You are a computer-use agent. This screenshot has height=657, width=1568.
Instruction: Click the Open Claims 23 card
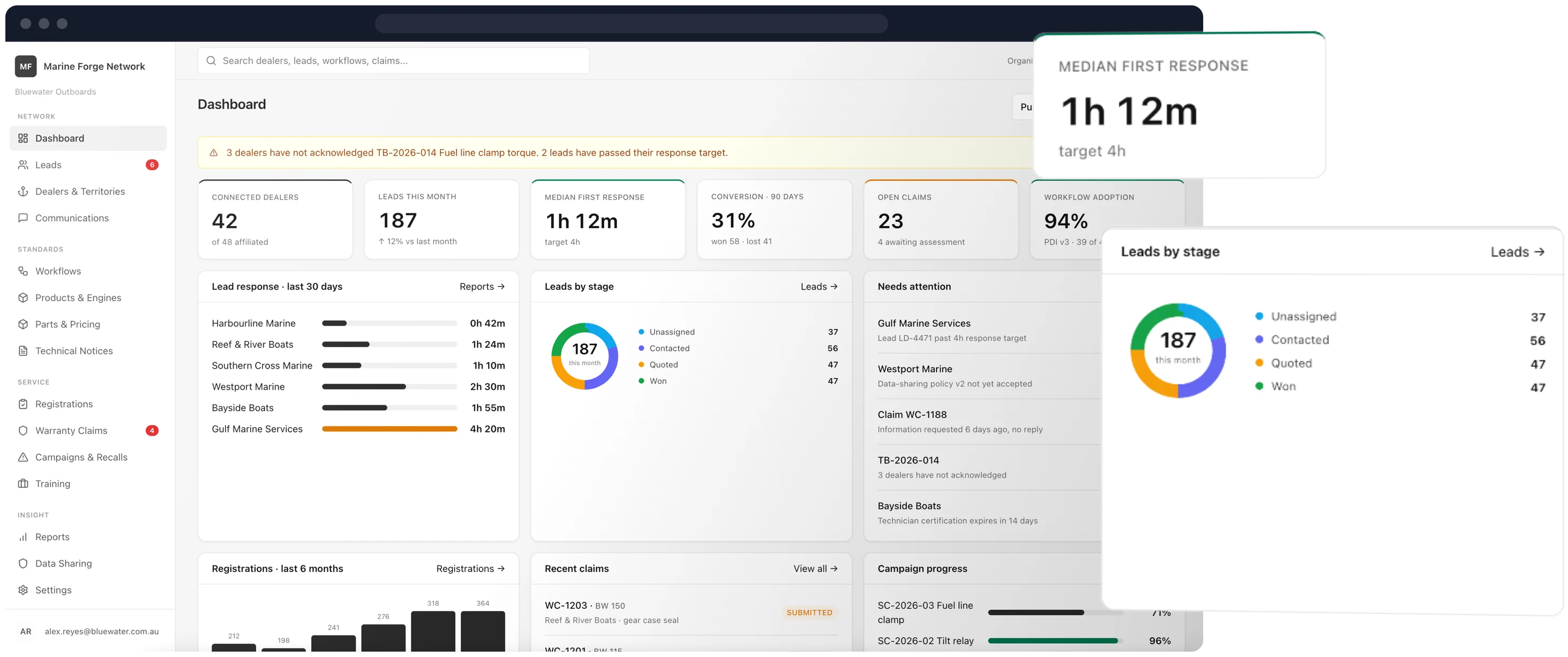coord(941,219)
